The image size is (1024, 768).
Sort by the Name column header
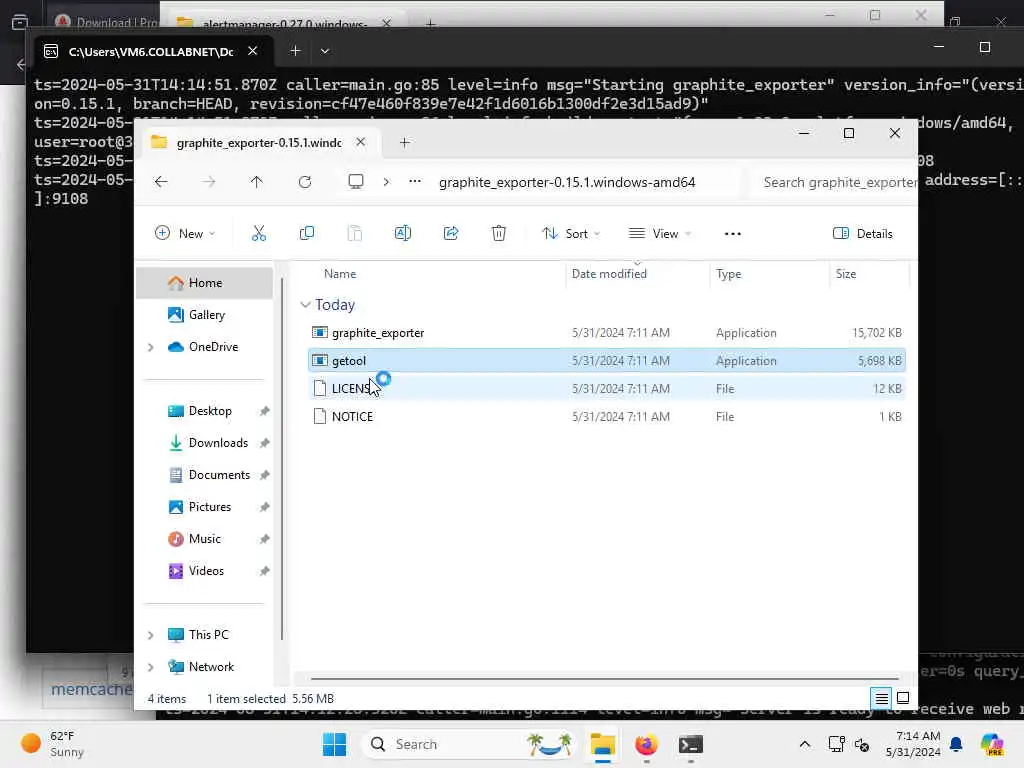(x=340, y=274)
